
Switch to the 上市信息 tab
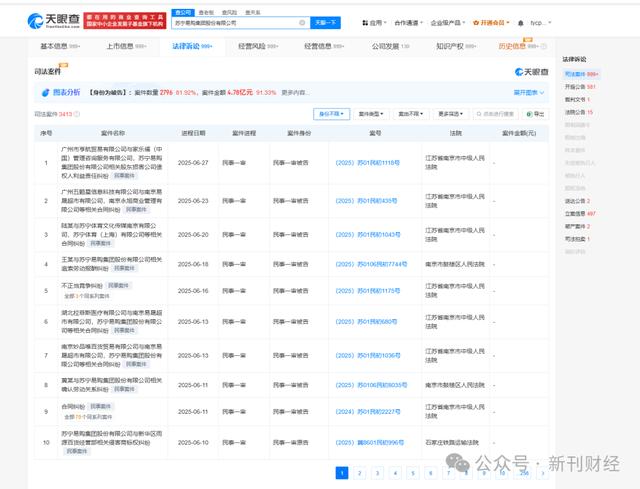point(126,47)
